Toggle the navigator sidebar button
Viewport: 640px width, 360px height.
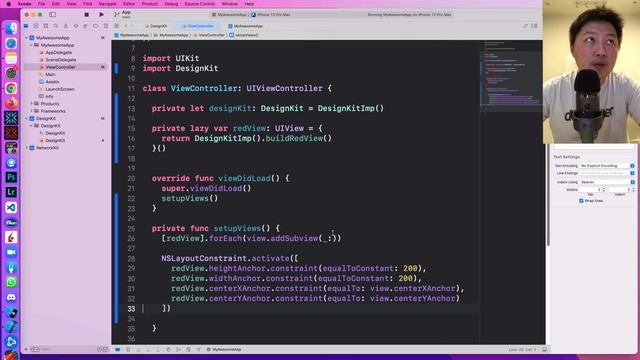tap(53, 15)
